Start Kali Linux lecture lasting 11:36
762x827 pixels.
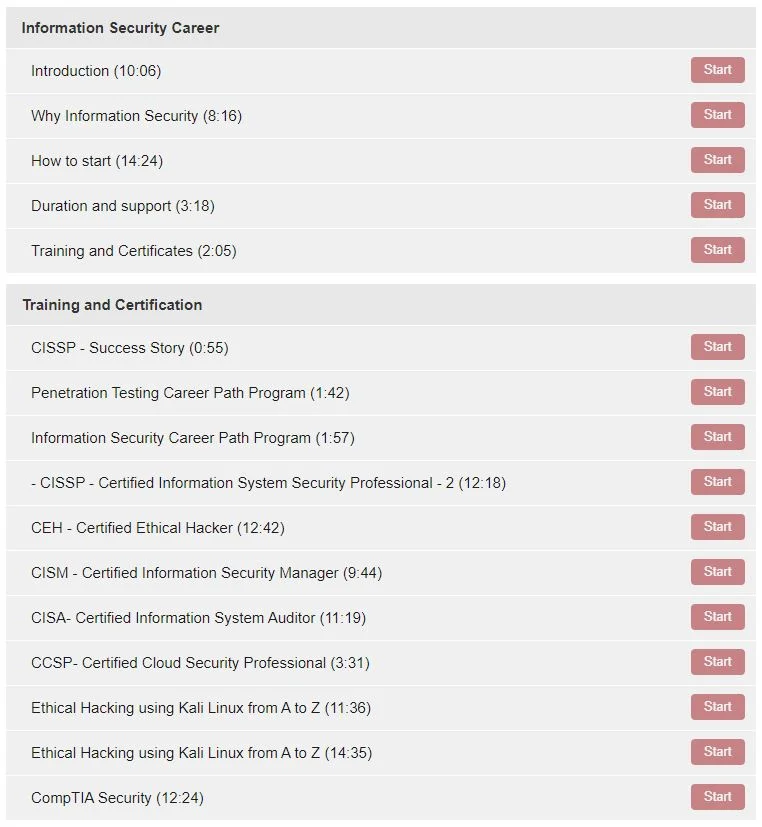717,707
